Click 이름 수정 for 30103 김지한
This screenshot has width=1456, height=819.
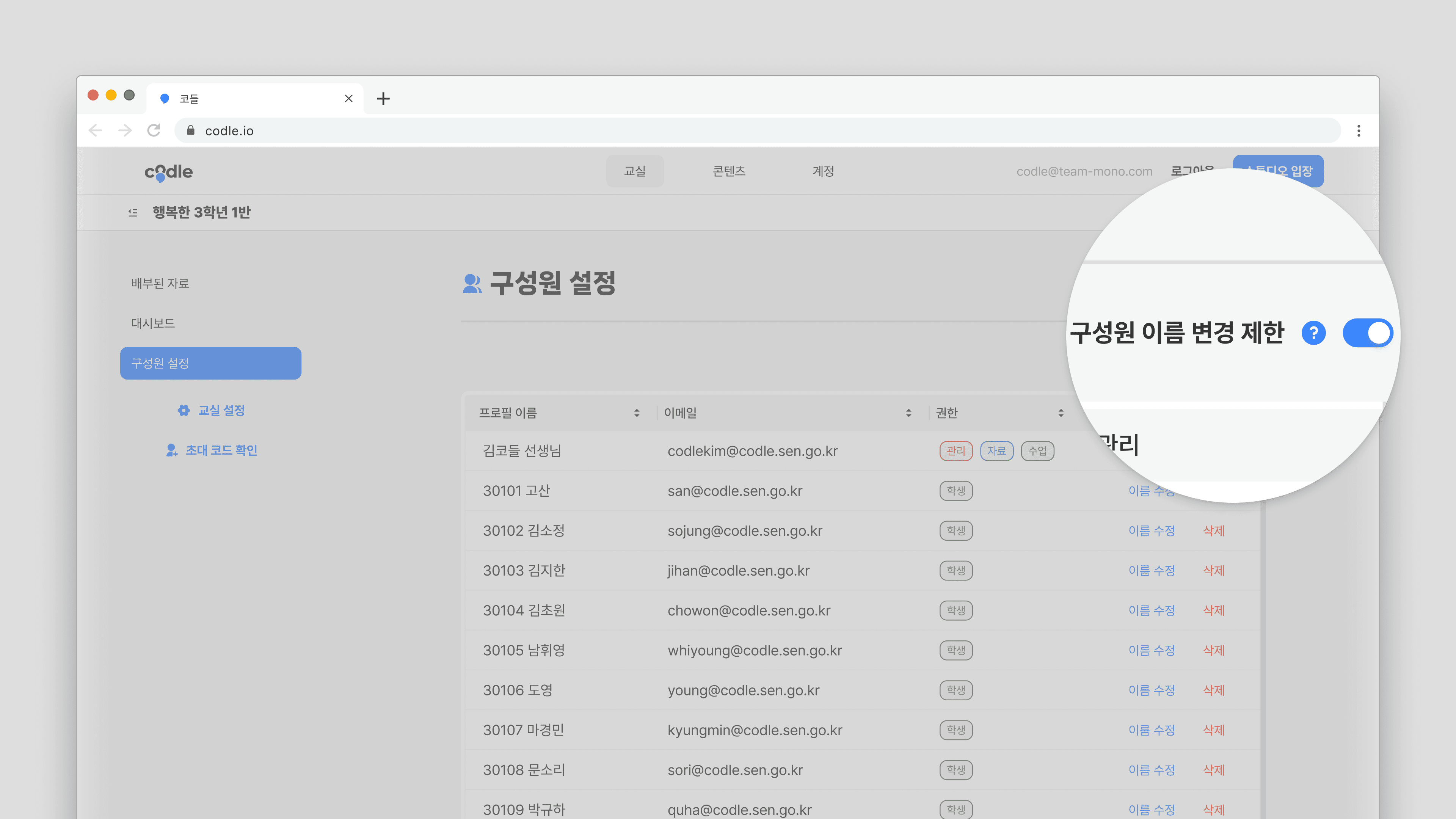(1152, 570)
